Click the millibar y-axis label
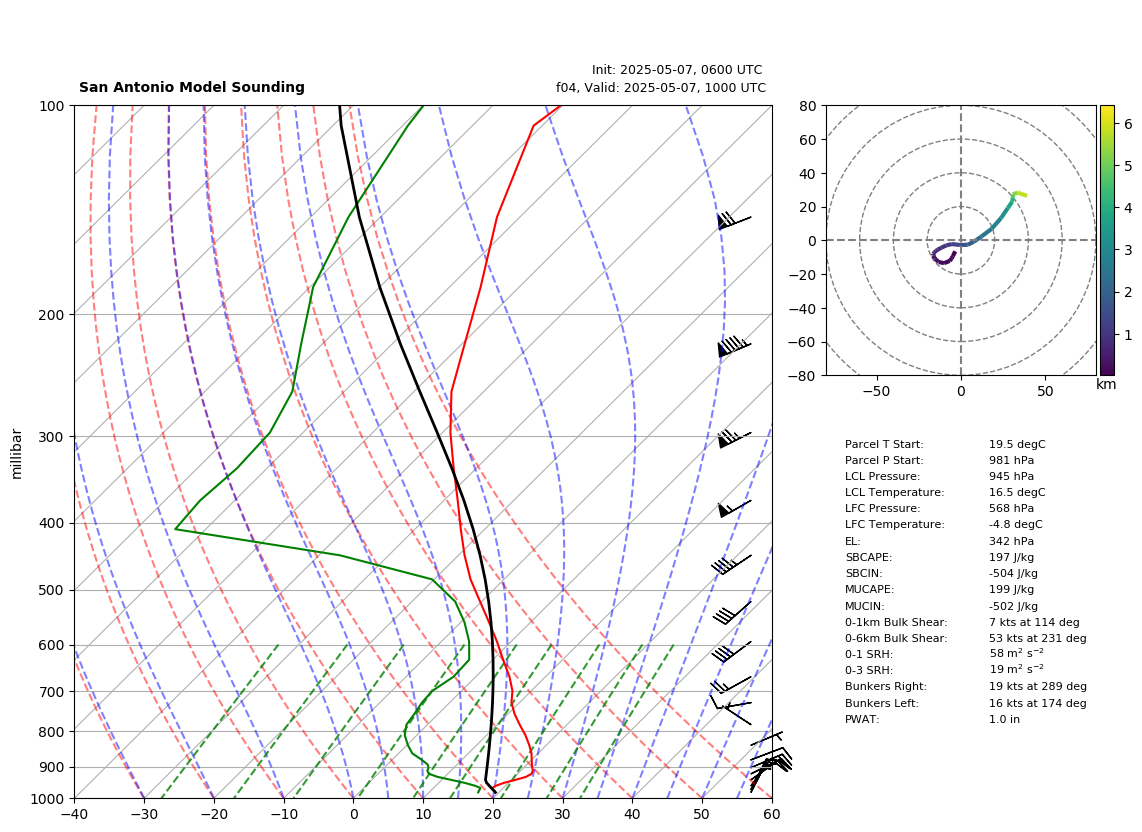1142x832 pixels. 17,454
